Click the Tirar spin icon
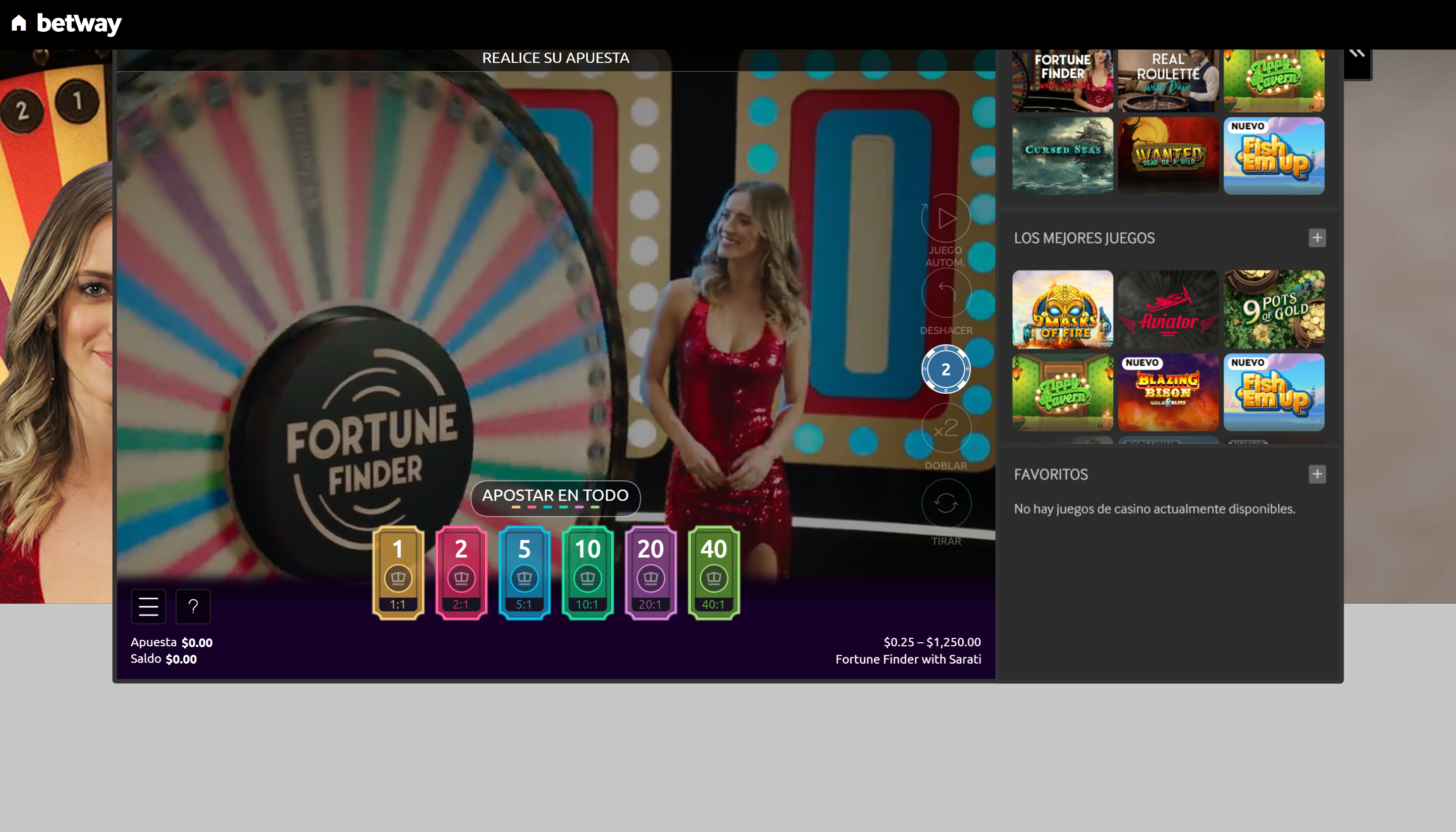The image size is (1456, 832). [x=946, y=503]
